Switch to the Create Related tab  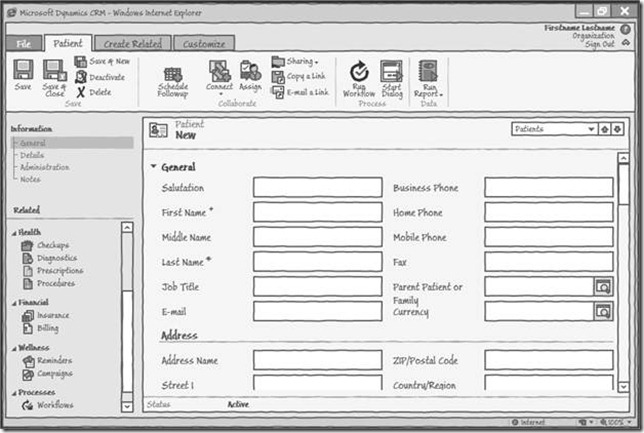[x=133, y=43]
